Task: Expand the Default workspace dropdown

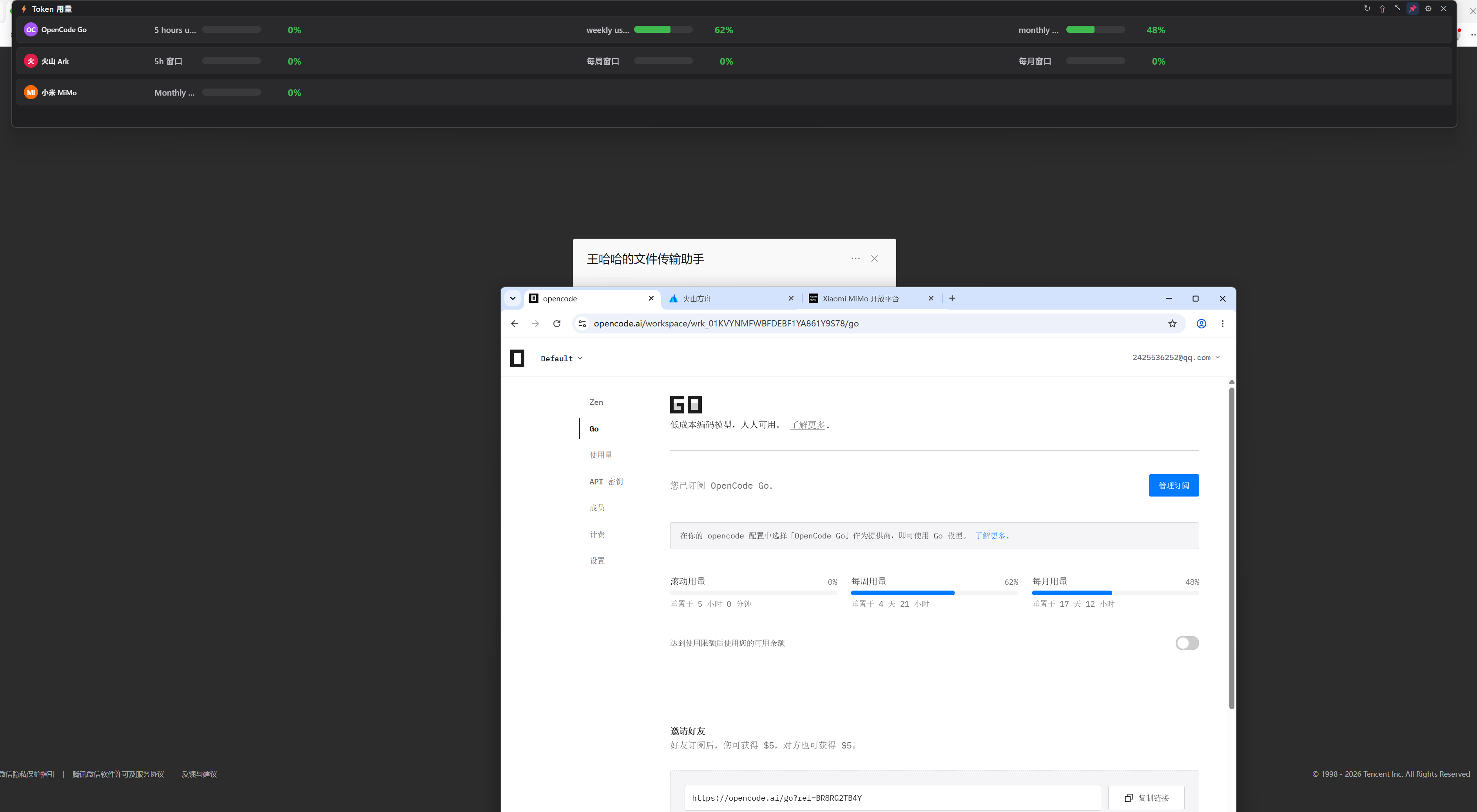Action: (x=561, y=359)
